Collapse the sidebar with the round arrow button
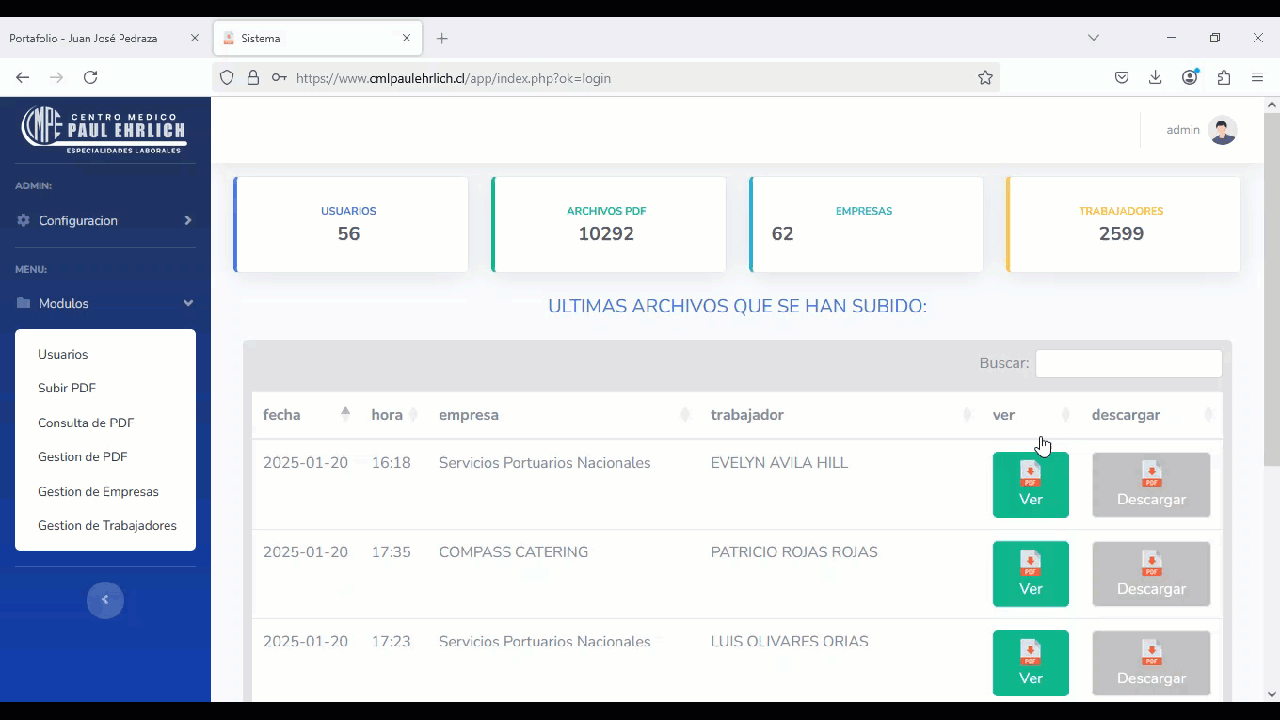 point(105,600)
